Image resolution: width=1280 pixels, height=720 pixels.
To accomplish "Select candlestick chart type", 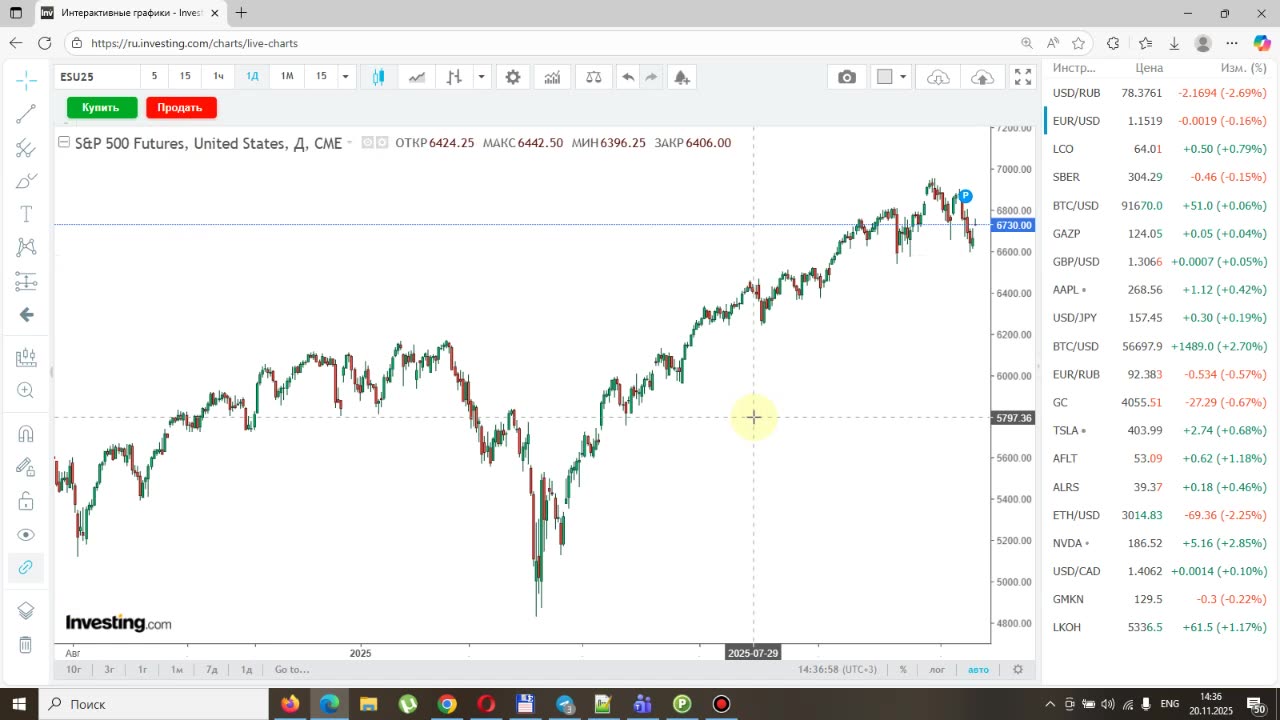I will [378, 77].
